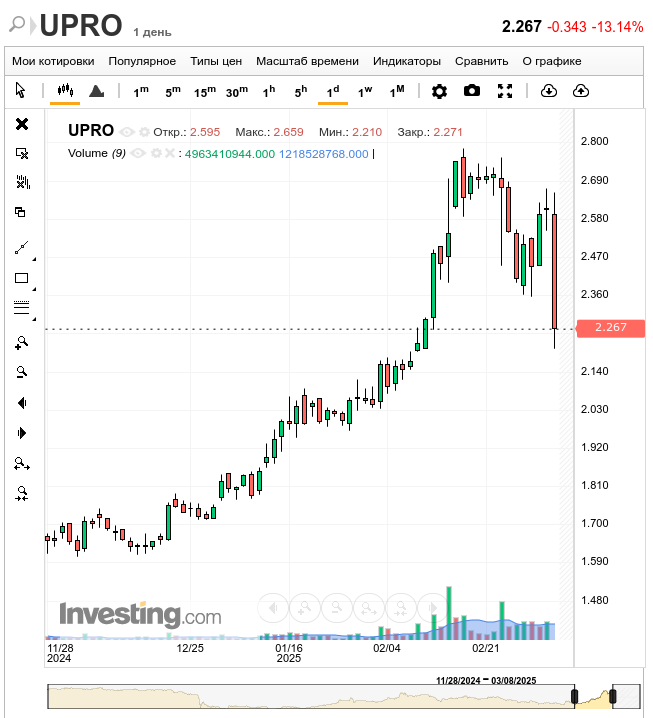Close the drawing tools sidebar with X

pos(22,124)
